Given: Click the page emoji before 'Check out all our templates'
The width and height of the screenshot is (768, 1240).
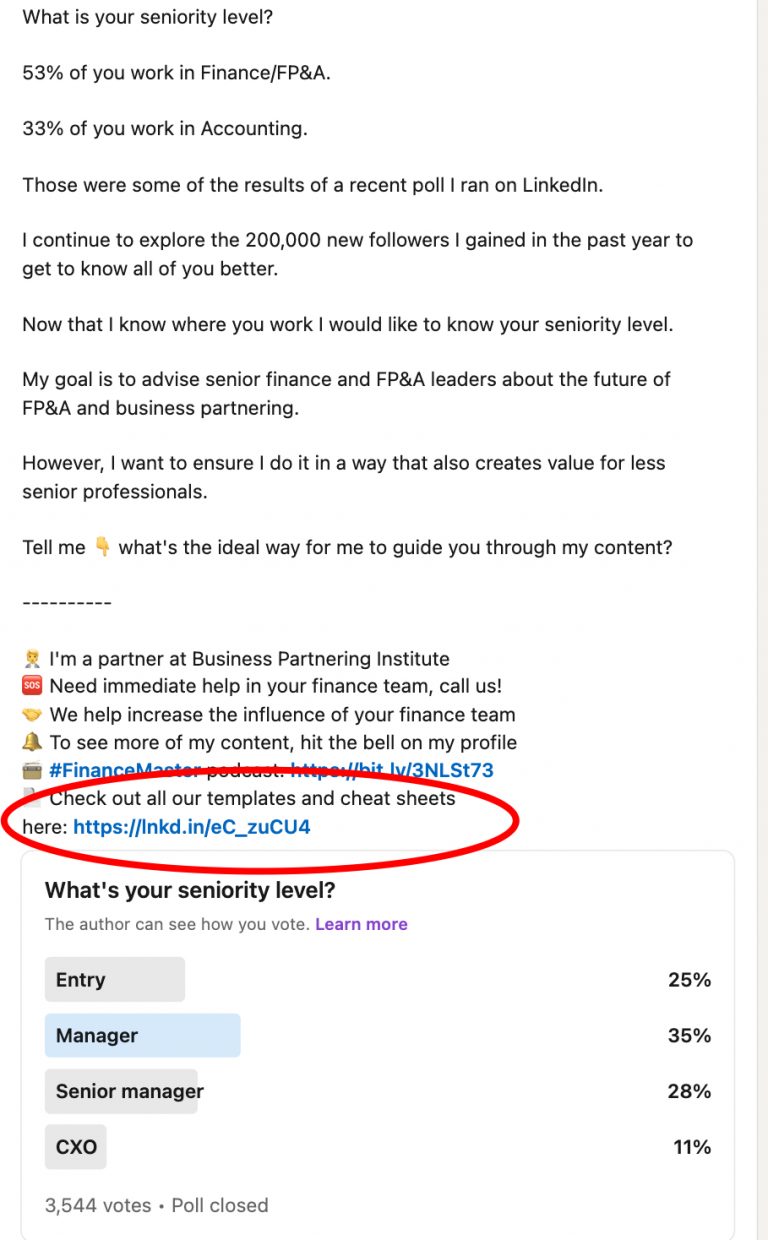Looking at the screenshot, I should (32, 798).
